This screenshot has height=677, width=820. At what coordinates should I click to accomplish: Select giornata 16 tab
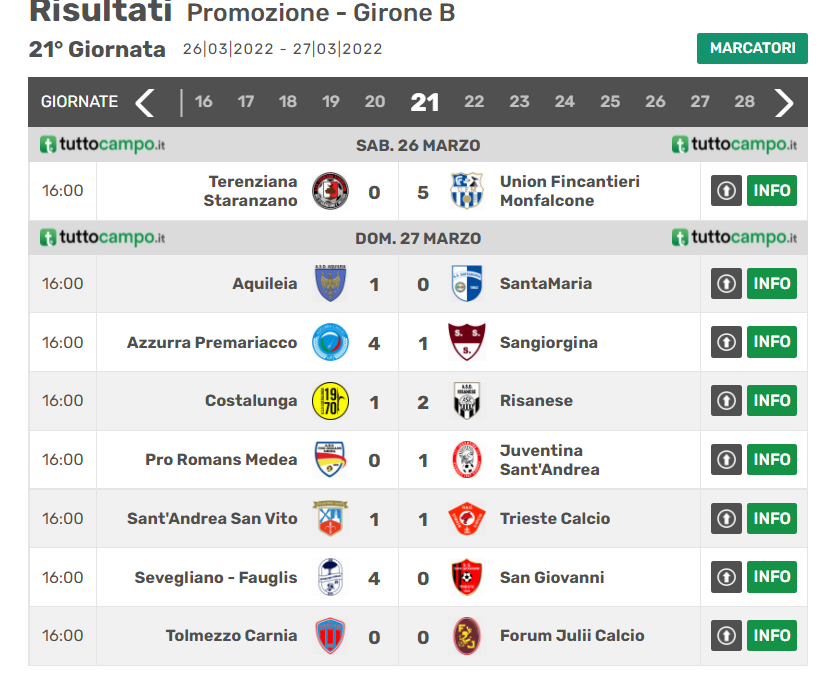coord(204,102)
